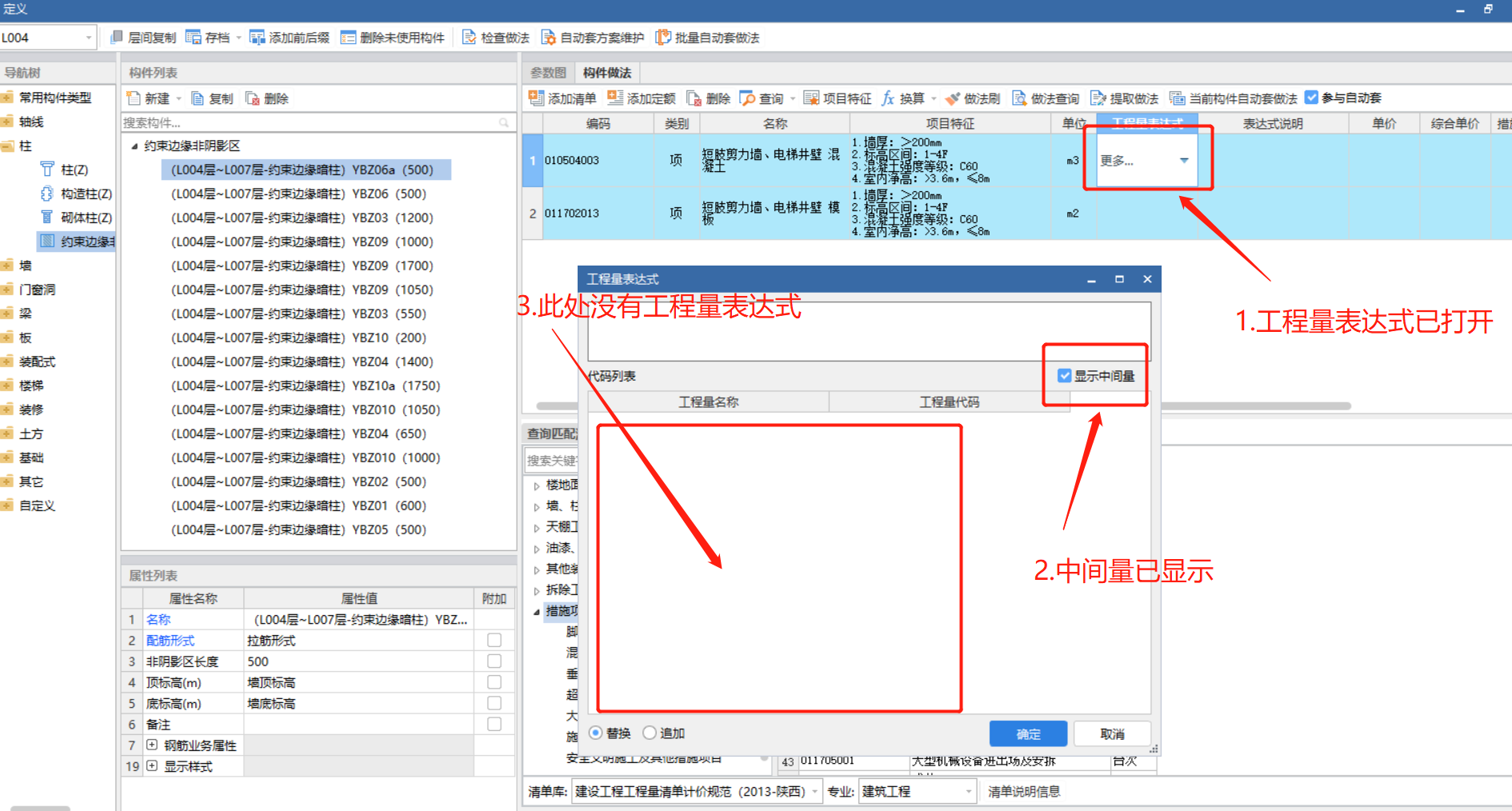Select the 替换 radio button
The width and height of the screenshot is (1512, 811).
point(596,733)
